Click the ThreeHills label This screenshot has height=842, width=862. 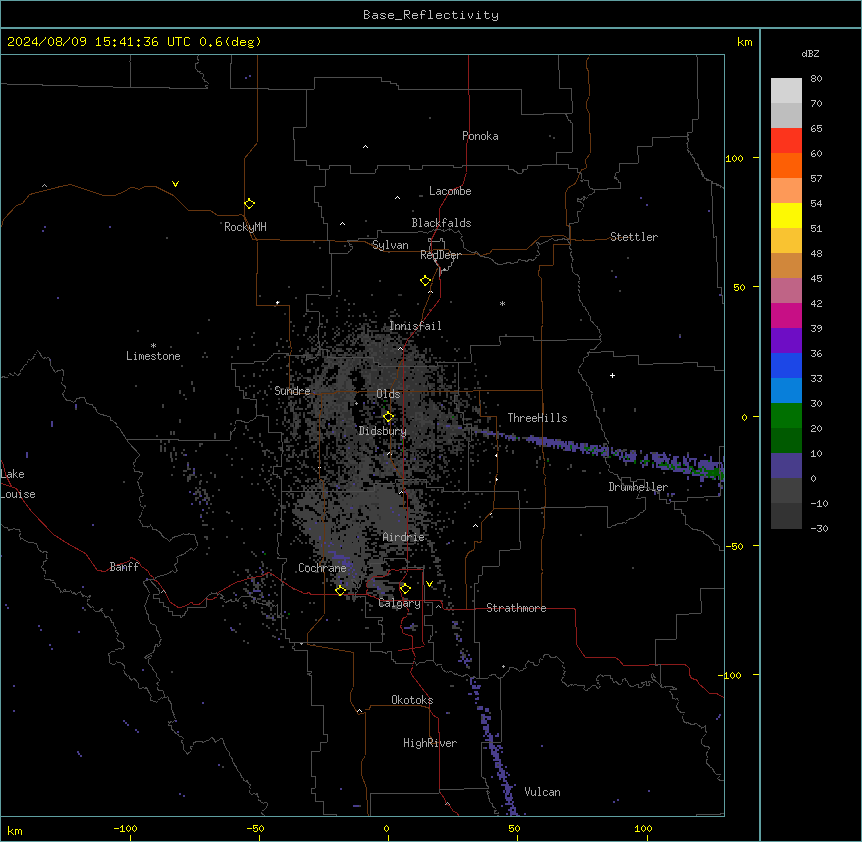click(537, 418)
